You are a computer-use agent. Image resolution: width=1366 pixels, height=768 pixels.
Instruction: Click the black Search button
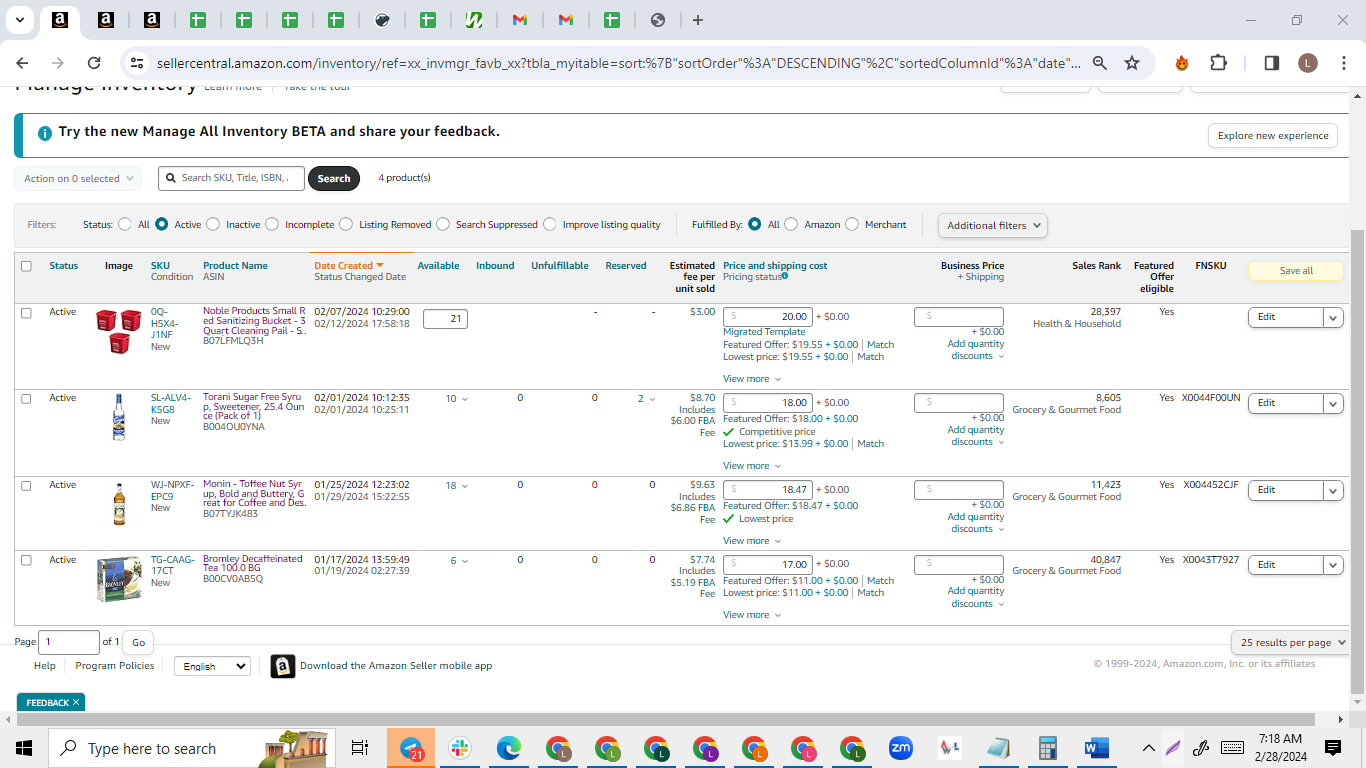click(334, 179)
